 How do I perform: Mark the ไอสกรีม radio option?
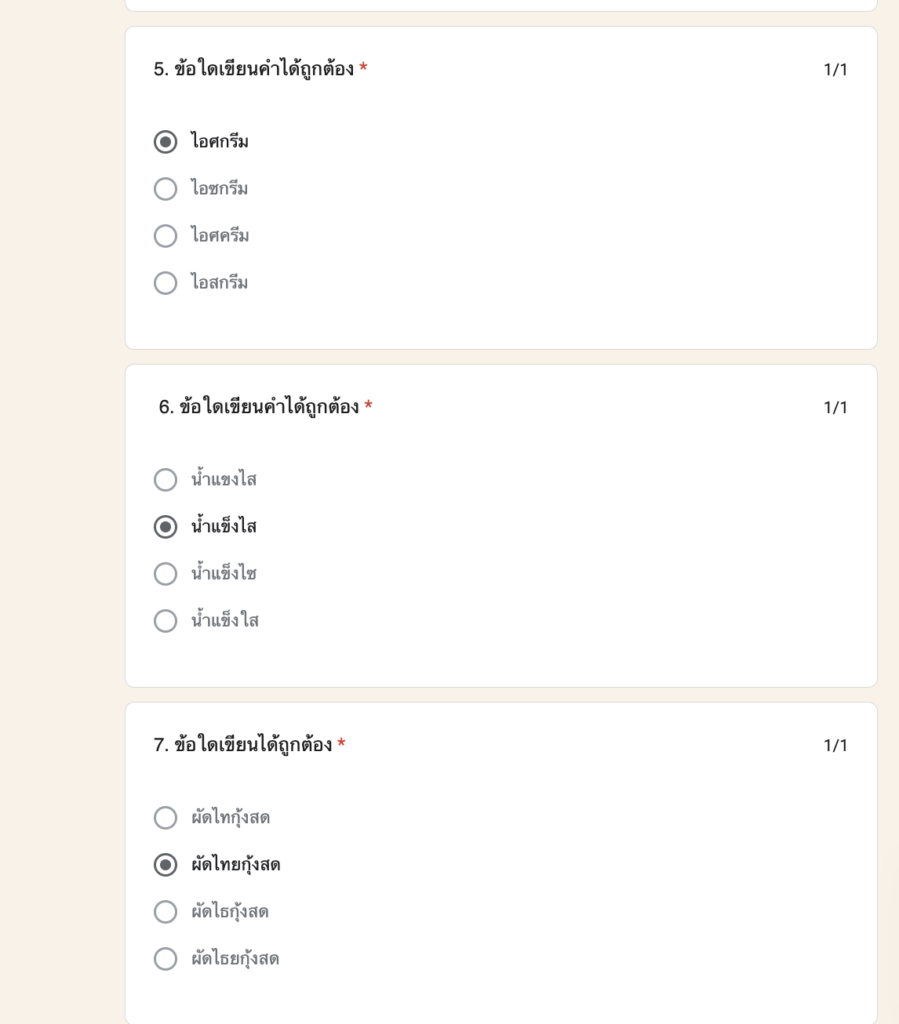click(x=165, y=283)
